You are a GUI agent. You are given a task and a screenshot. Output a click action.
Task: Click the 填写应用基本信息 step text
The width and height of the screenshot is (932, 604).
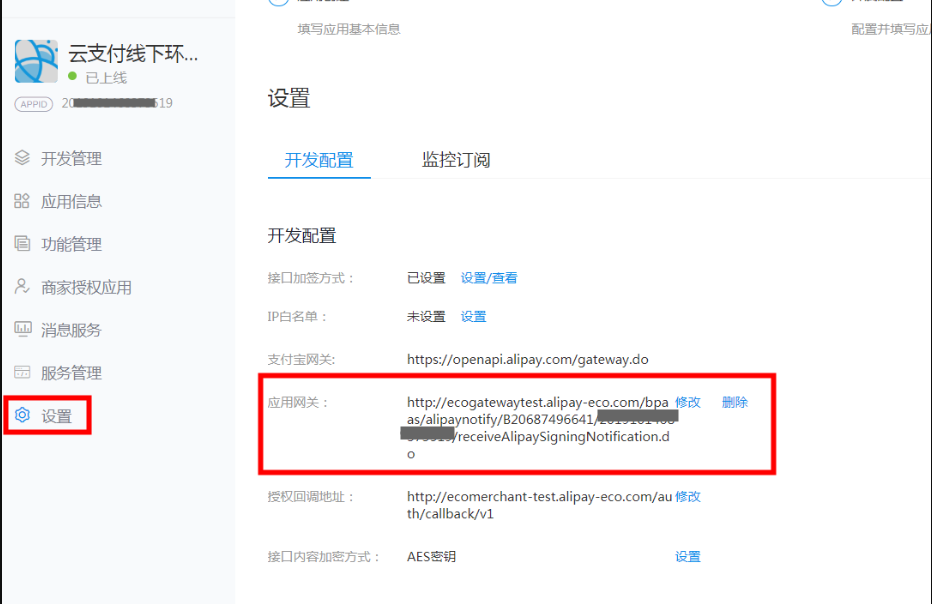[349, 29]
